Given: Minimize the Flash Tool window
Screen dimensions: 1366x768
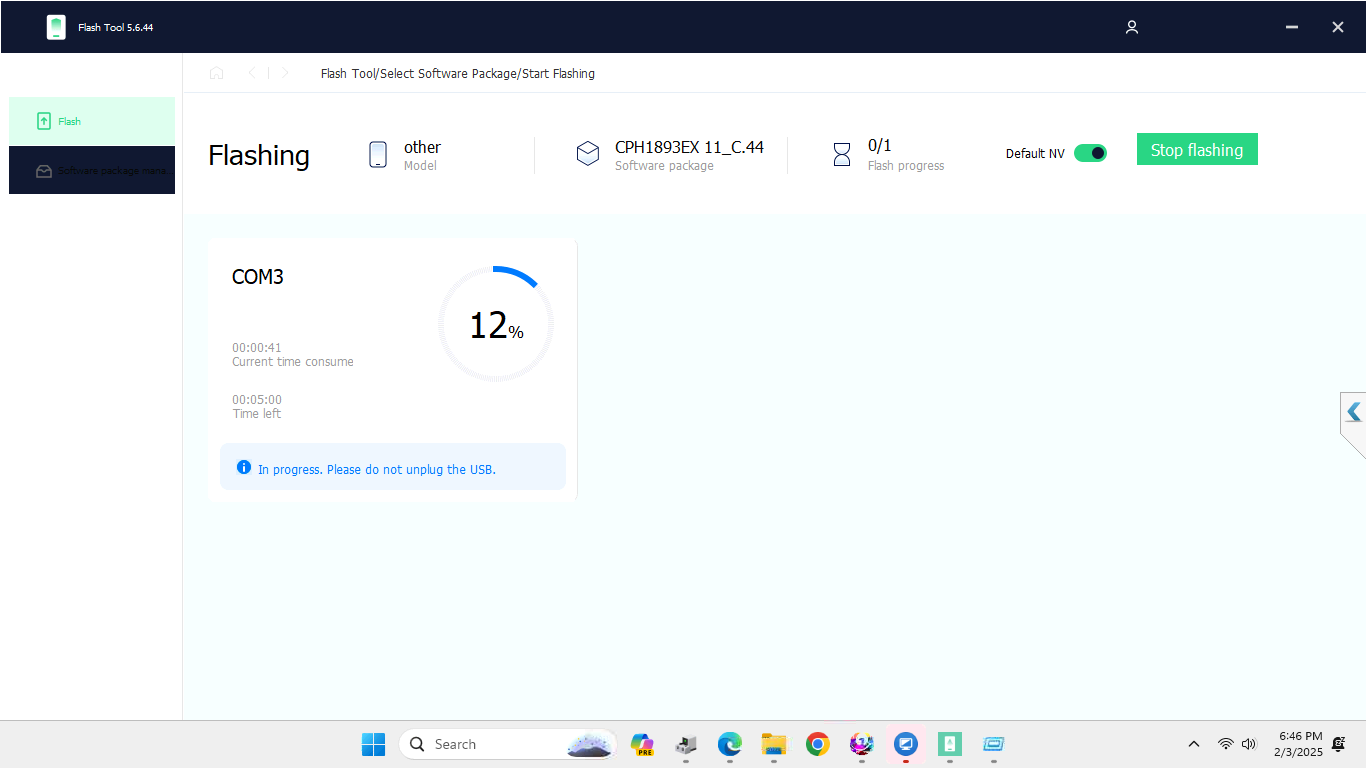Looking at the screenshot, I should 1292,27.
